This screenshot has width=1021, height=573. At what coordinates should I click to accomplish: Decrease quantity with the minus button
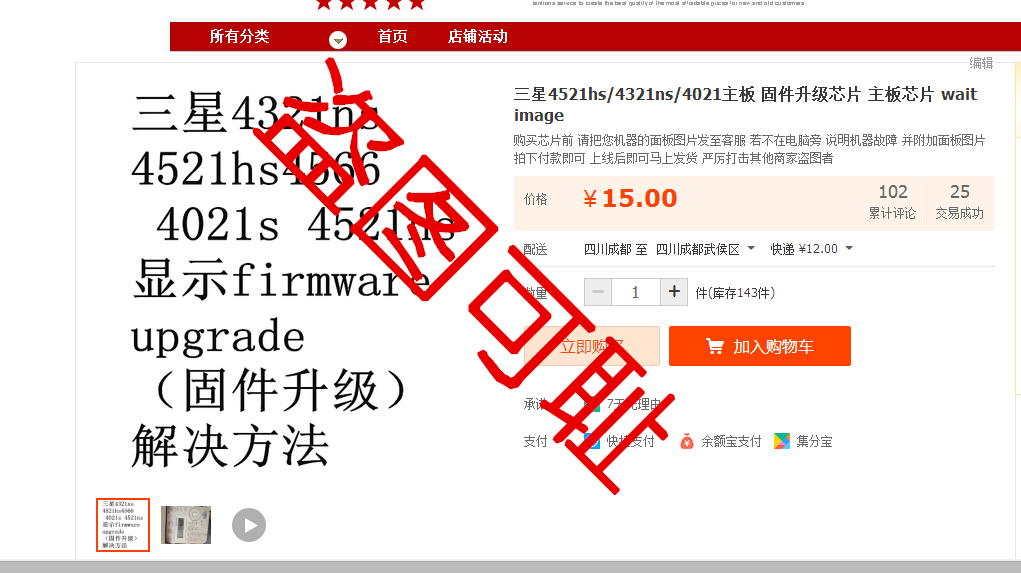pos(598,292)
